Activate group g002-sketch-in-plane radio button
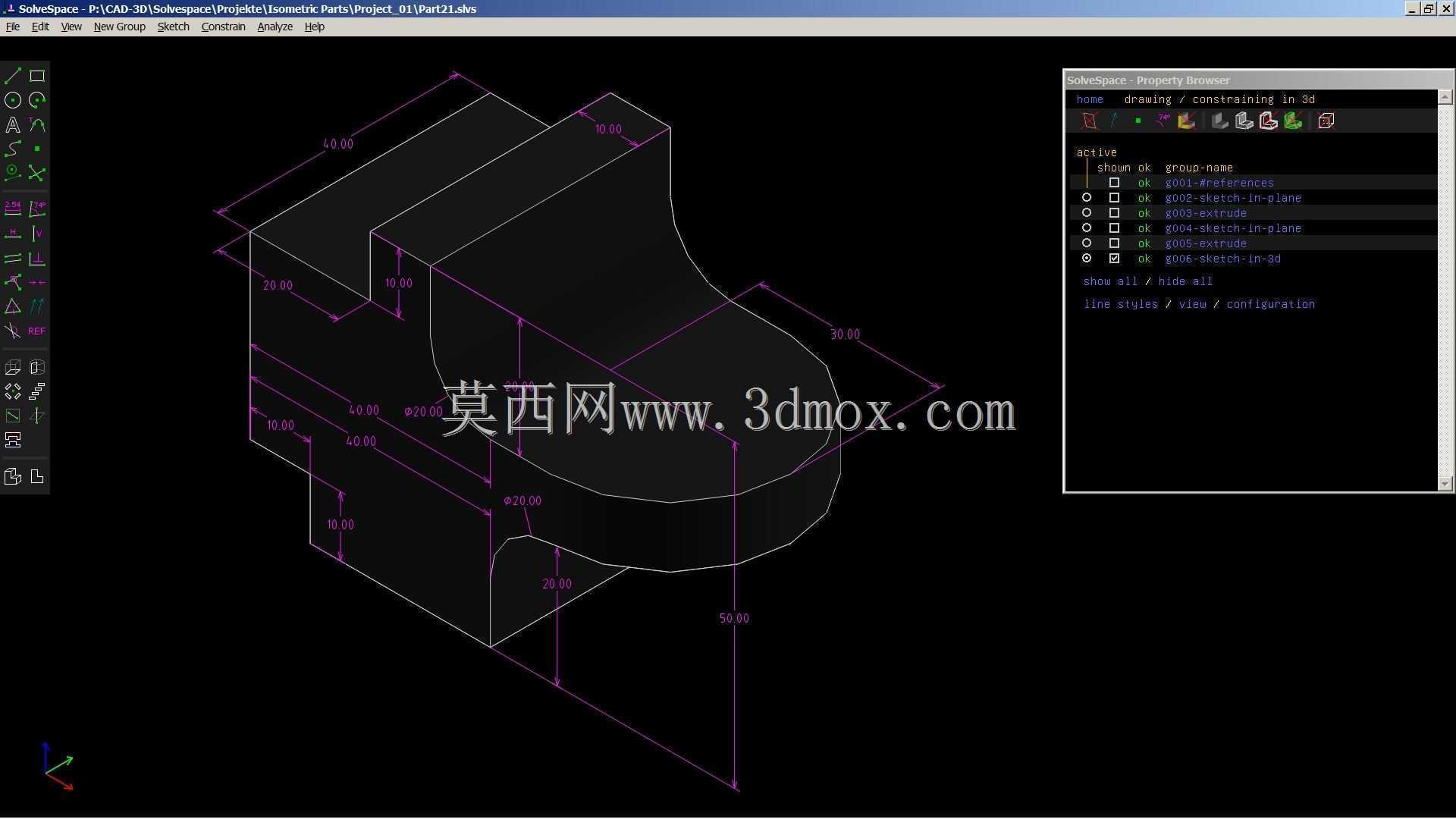The image size is (1456, 819). (x=1087, y=198)
